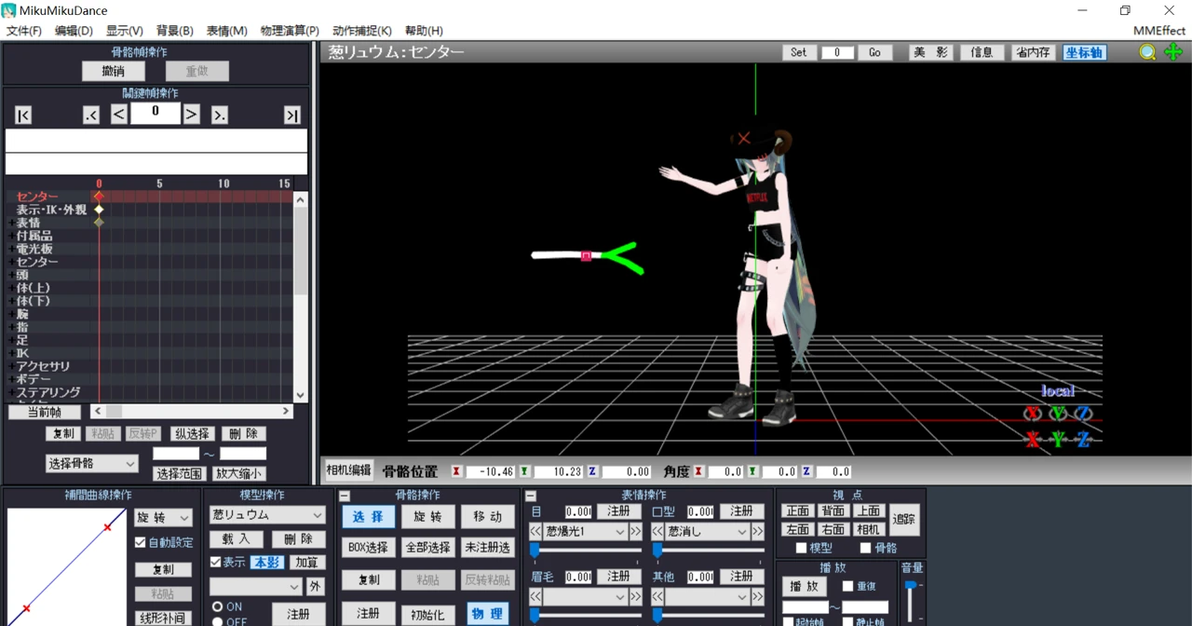Open the MMEffect menu

coord(1159,30)
